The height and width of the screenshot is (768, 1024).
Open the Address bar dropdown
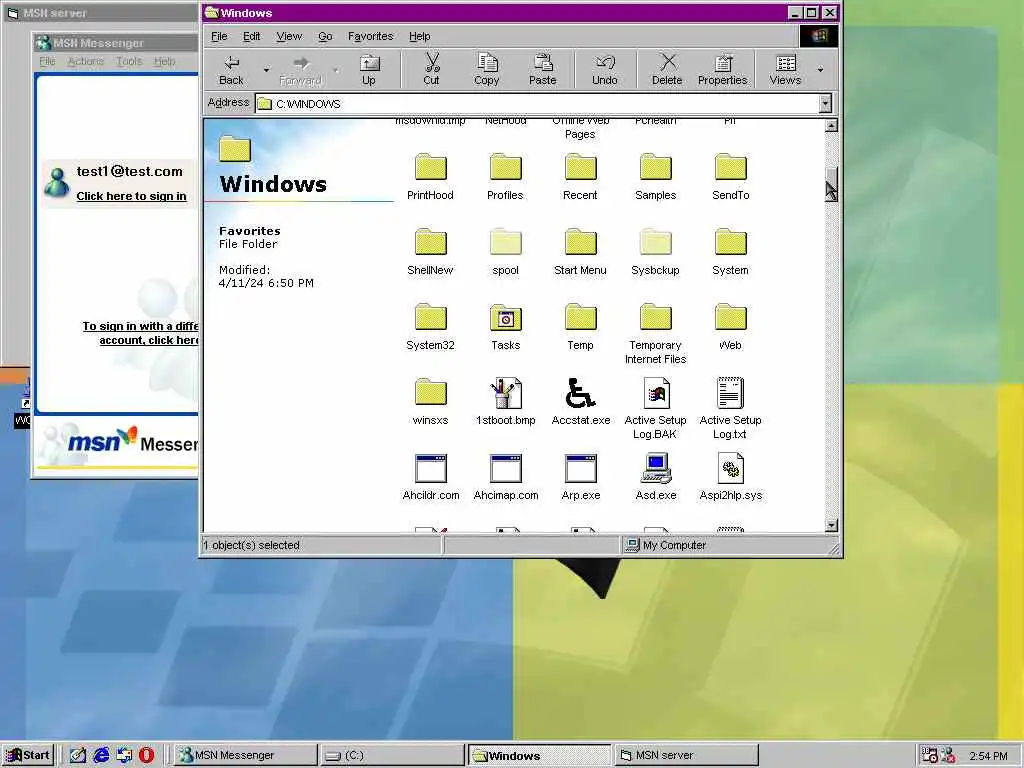pos(825,103)
